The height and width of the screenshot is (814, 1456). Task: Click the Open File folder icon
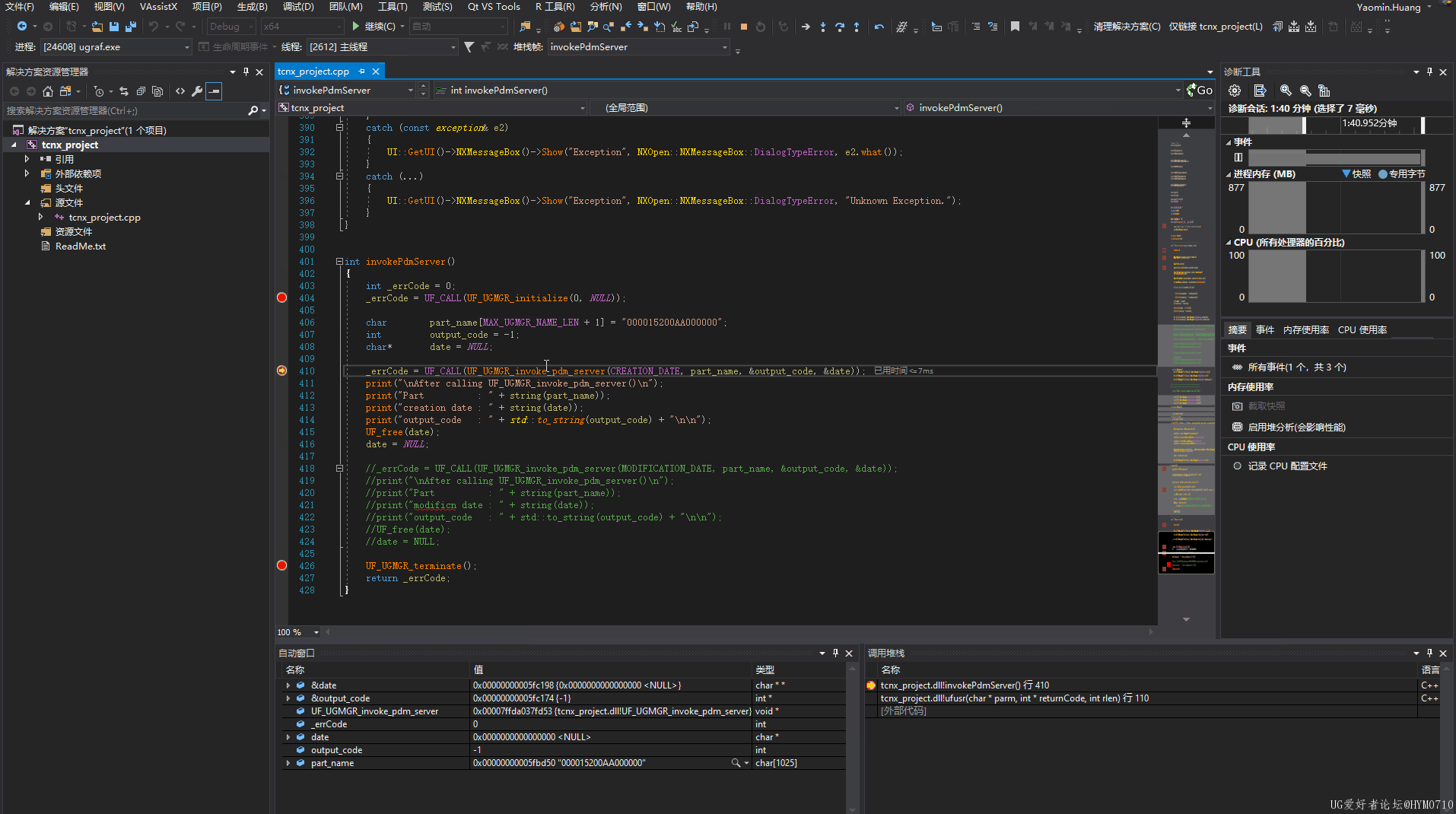[x=97, y=27]
